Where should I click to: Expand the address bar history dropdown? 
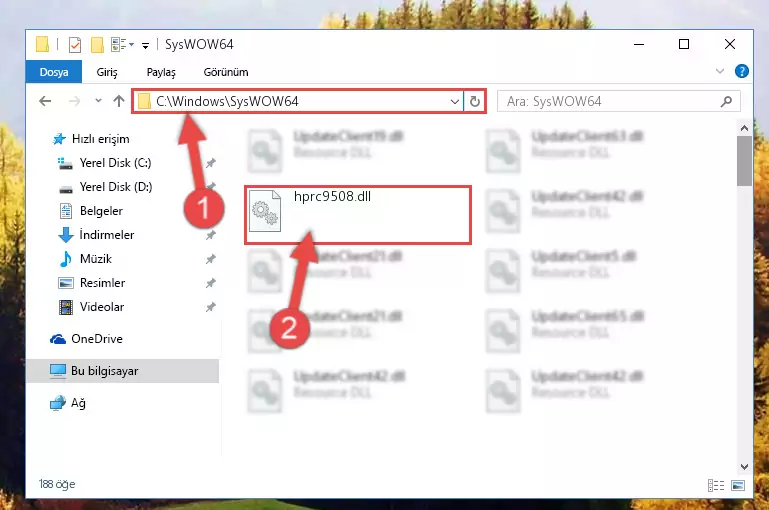(455, 102)
